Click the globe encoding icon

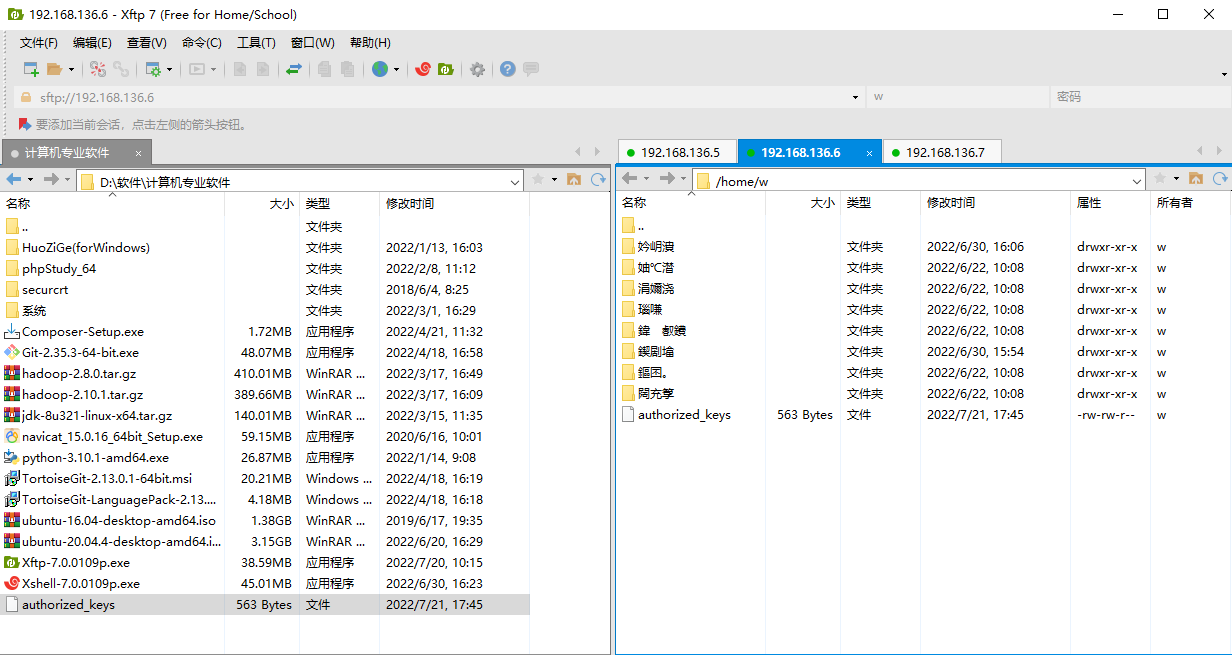click(x=380, y=69)
